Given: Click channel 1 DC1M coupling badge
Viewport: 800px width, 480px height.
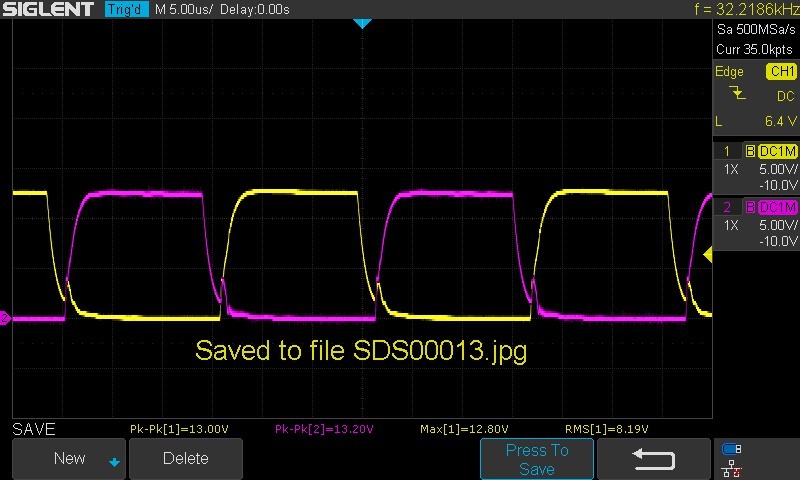Looking at the screenshot, I should (x=777, y=151).
